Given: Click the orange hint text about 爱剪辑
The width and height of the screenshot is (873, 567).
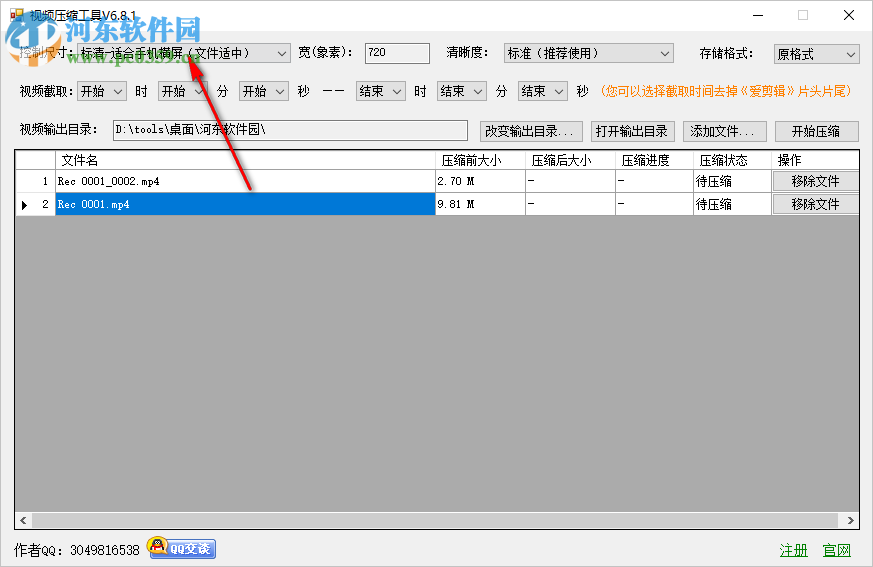Looking at the screenshot, I should 726,91.
